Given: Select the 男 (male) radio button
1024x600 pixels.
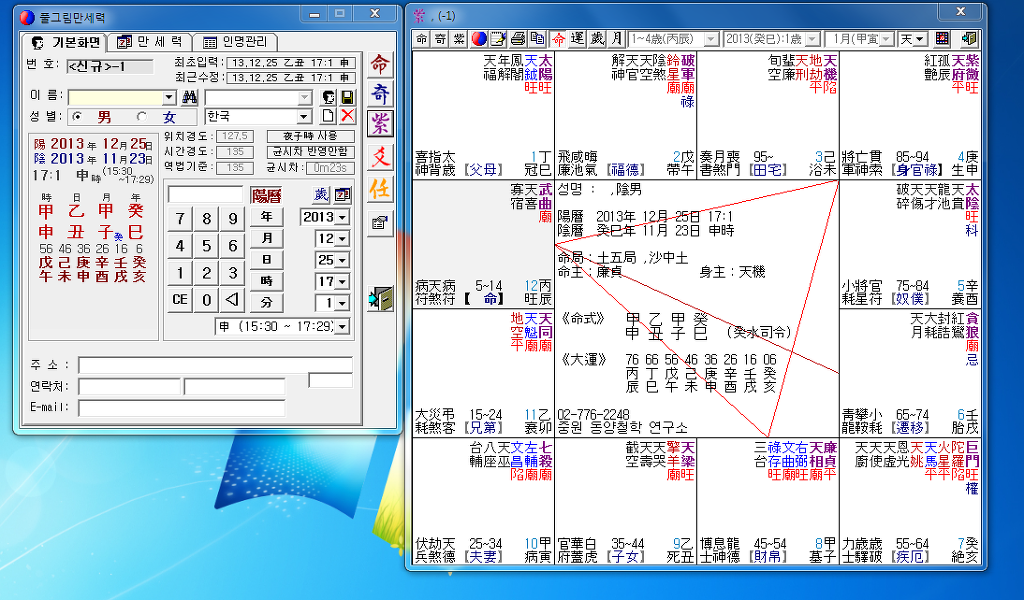Looking at the screenshot, I should (x=78, y=117).
